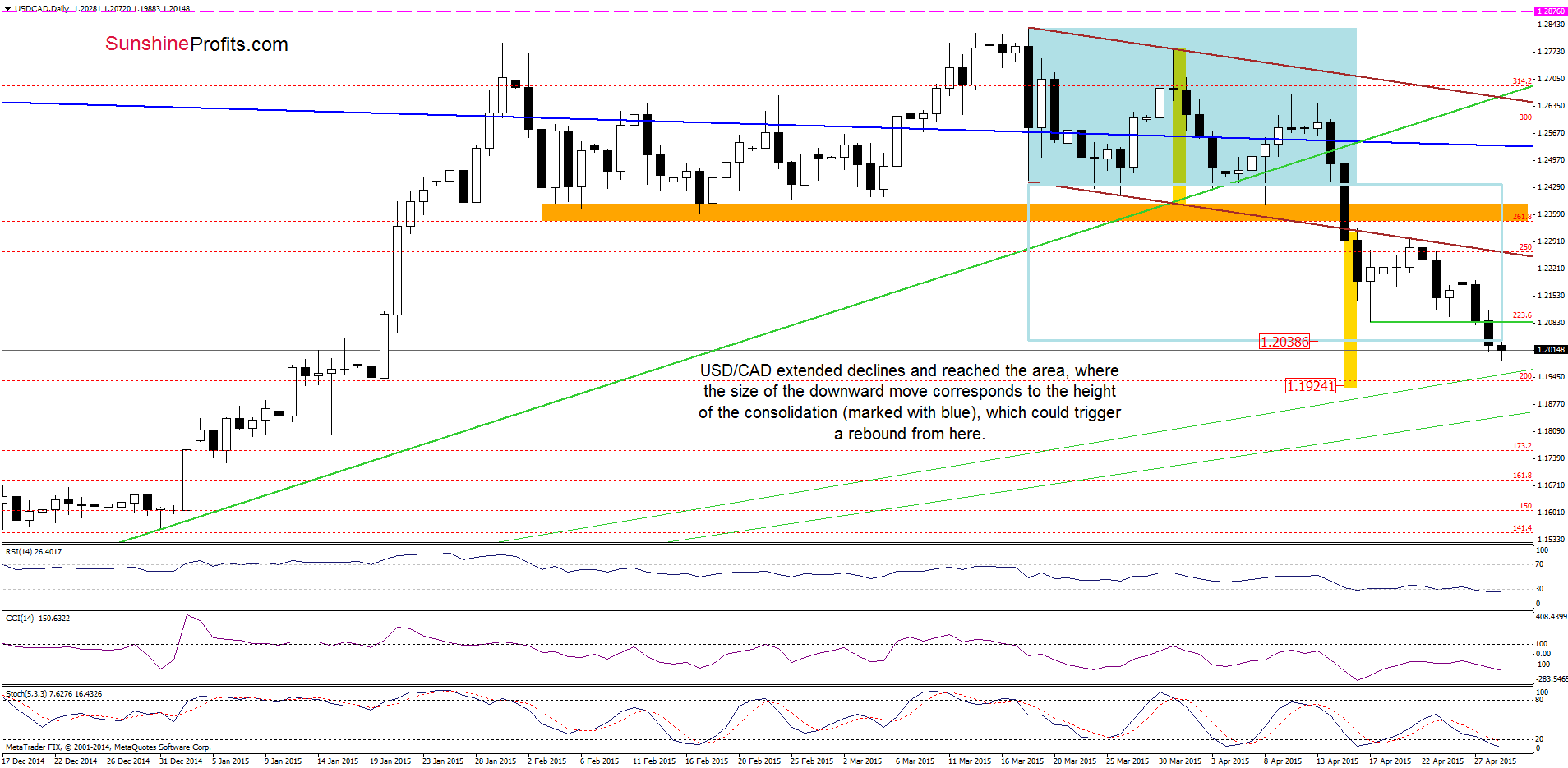Click the 1.15330 price axis label
This screenshot has height=768, width=1568.
coord(1552,540)
